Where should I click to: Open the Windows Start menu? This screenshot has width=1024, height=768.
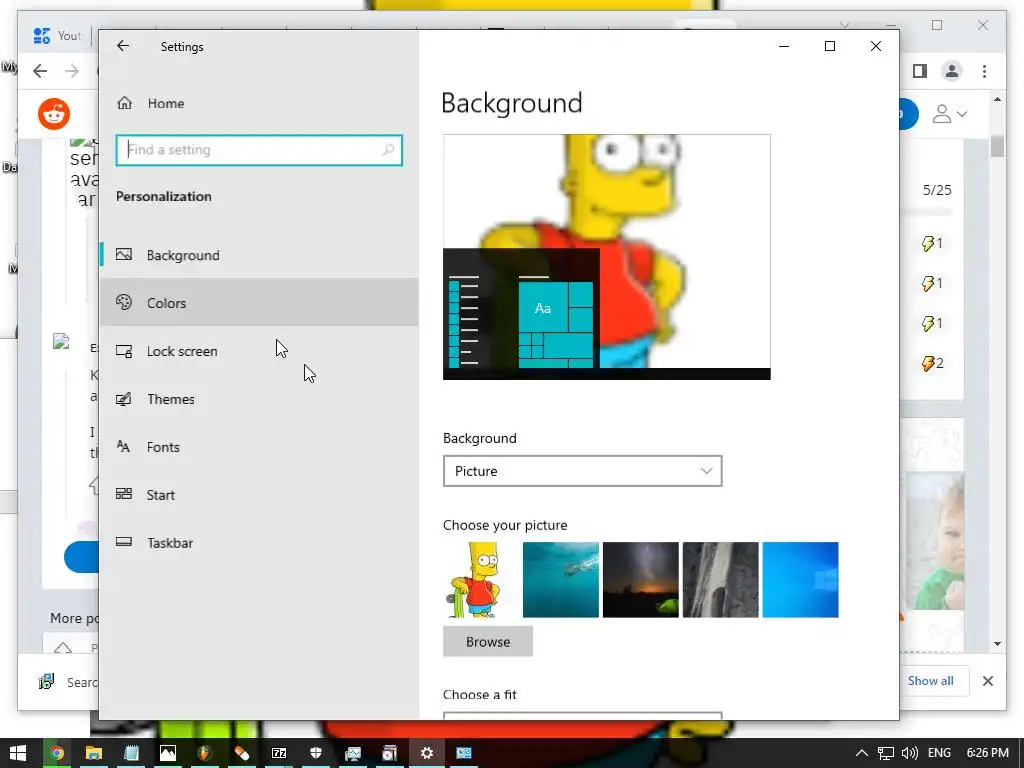pyautogui.click(x=18, y=753)
